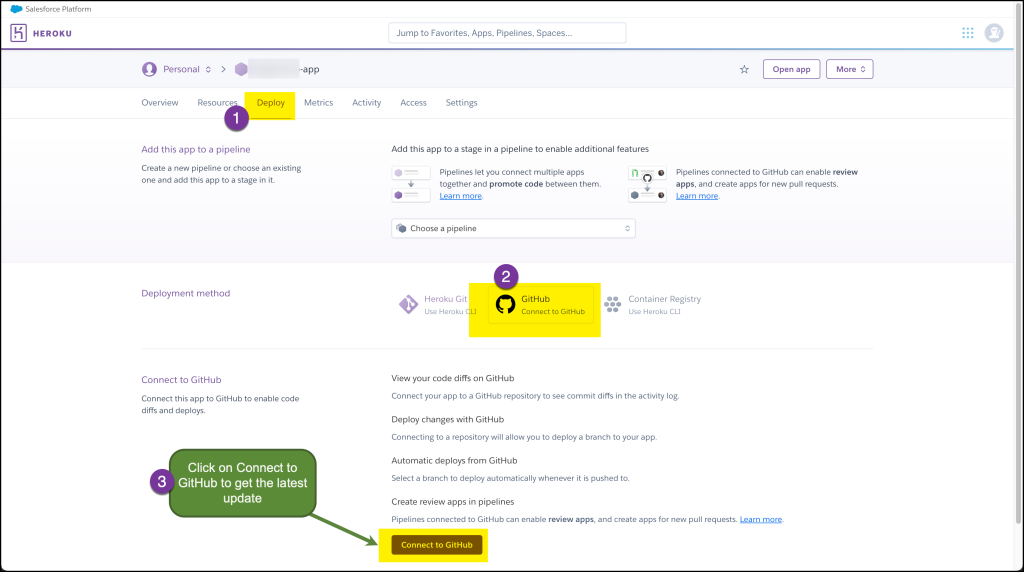Screen dimensions: 1024x572
Task: Favorite the app with the star icon
Action: (x=744, y=69)
